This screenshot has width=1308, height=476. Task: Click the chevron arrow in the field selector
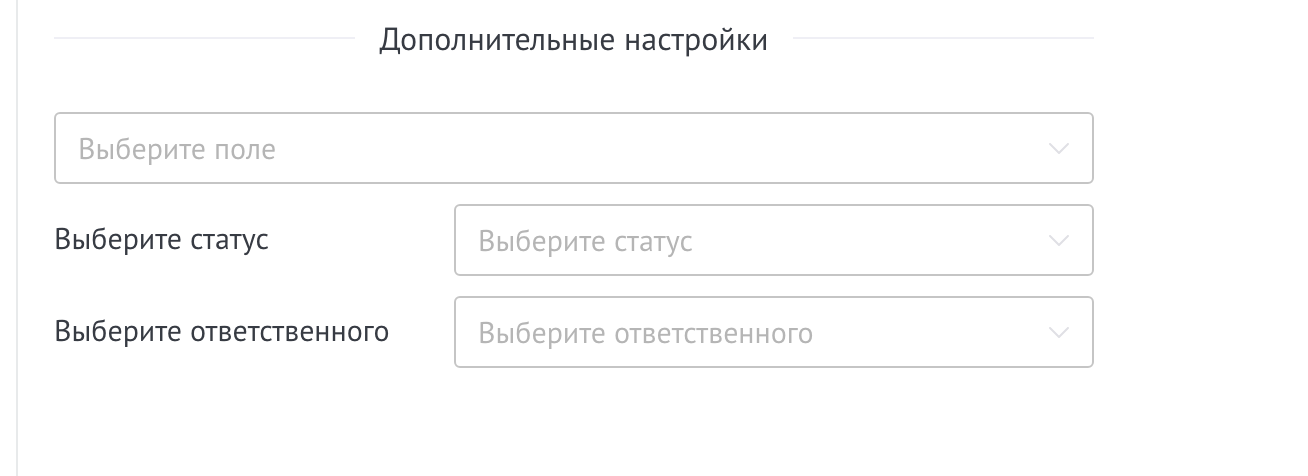coord(1059,149)
